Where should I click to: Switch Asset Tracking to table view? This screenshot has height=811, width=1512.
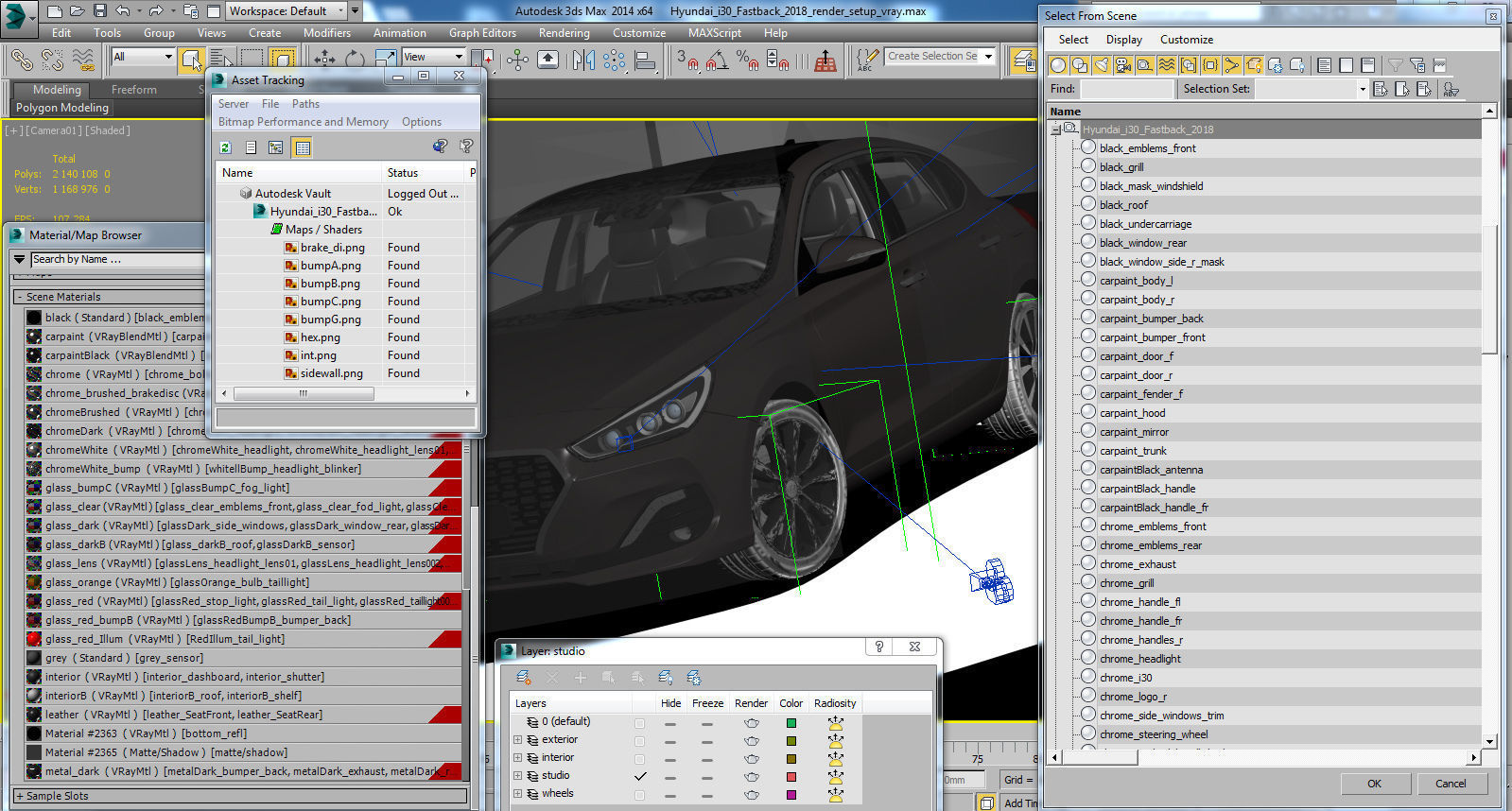point(302,147)
